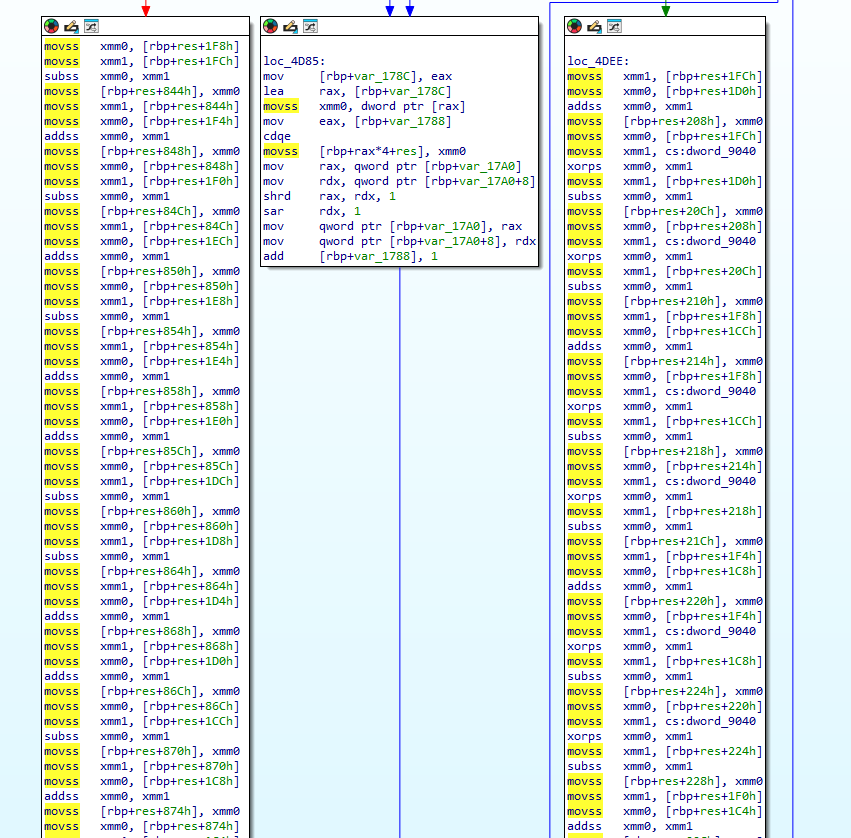Click line 'movss xmm1, [rbp+res+1E8h]'
Viewport: 851px width, 838px height.
coord(142,301)
